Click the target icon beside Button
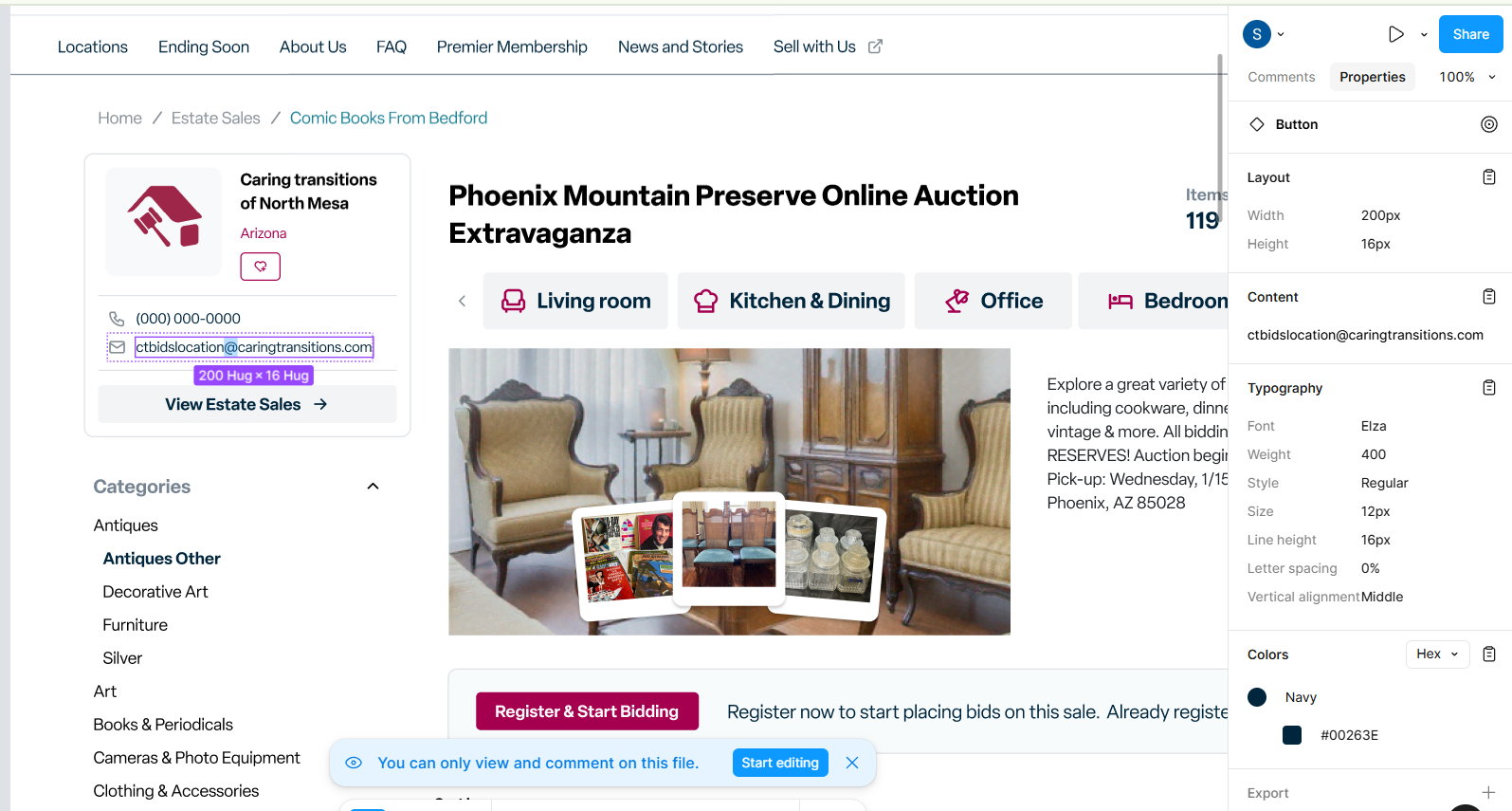1512x811 pixels. [1489, 124]
